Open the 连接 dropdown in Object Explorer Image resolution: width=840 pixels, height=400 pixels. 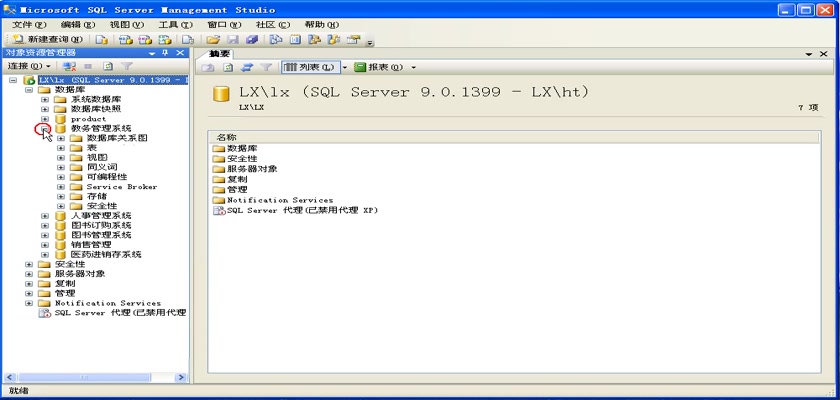(29, 66)
